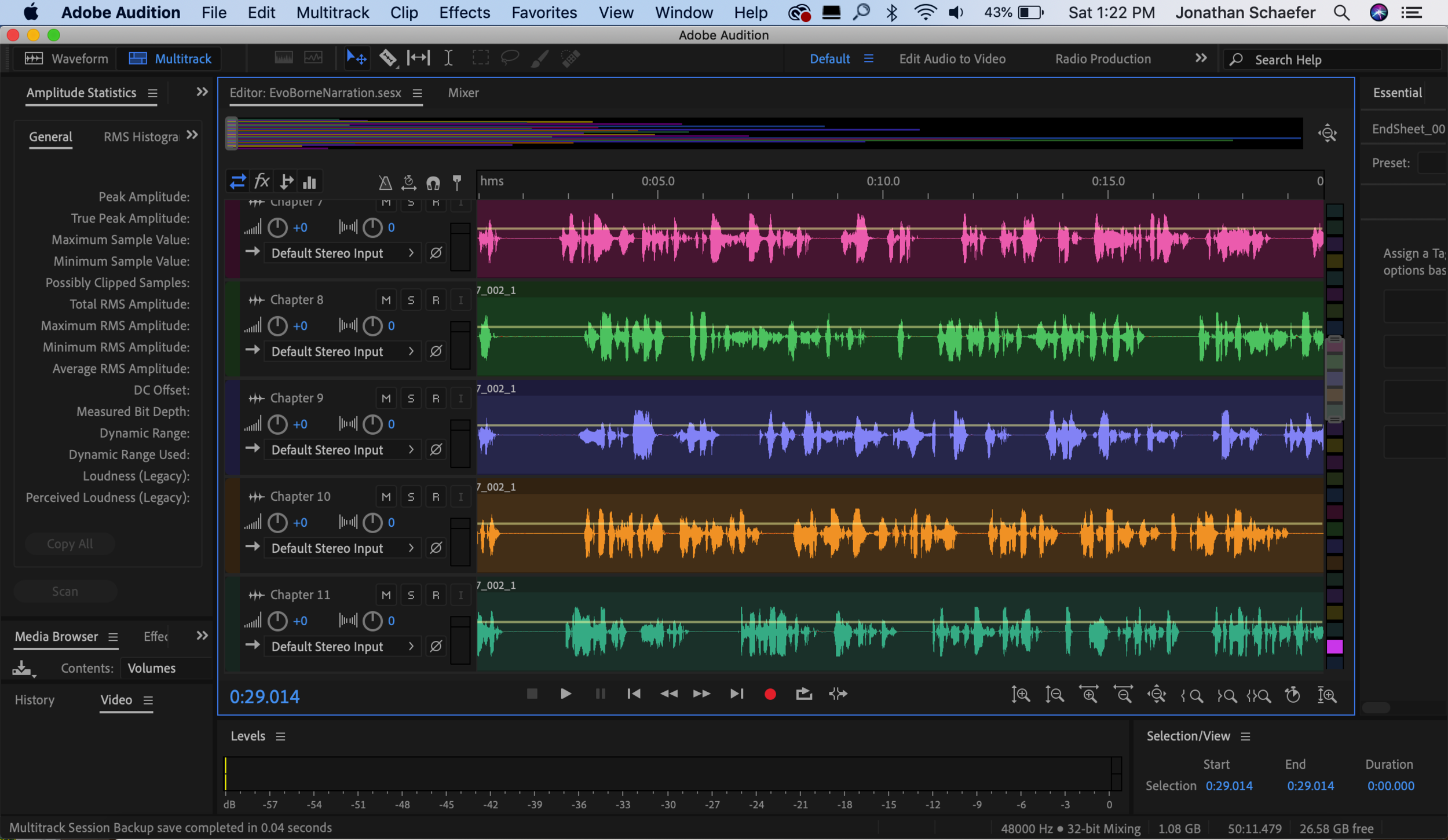Screen dimensions: 1448x840
Task: Click the Multitrack view button
Action: tap(170, 58)
